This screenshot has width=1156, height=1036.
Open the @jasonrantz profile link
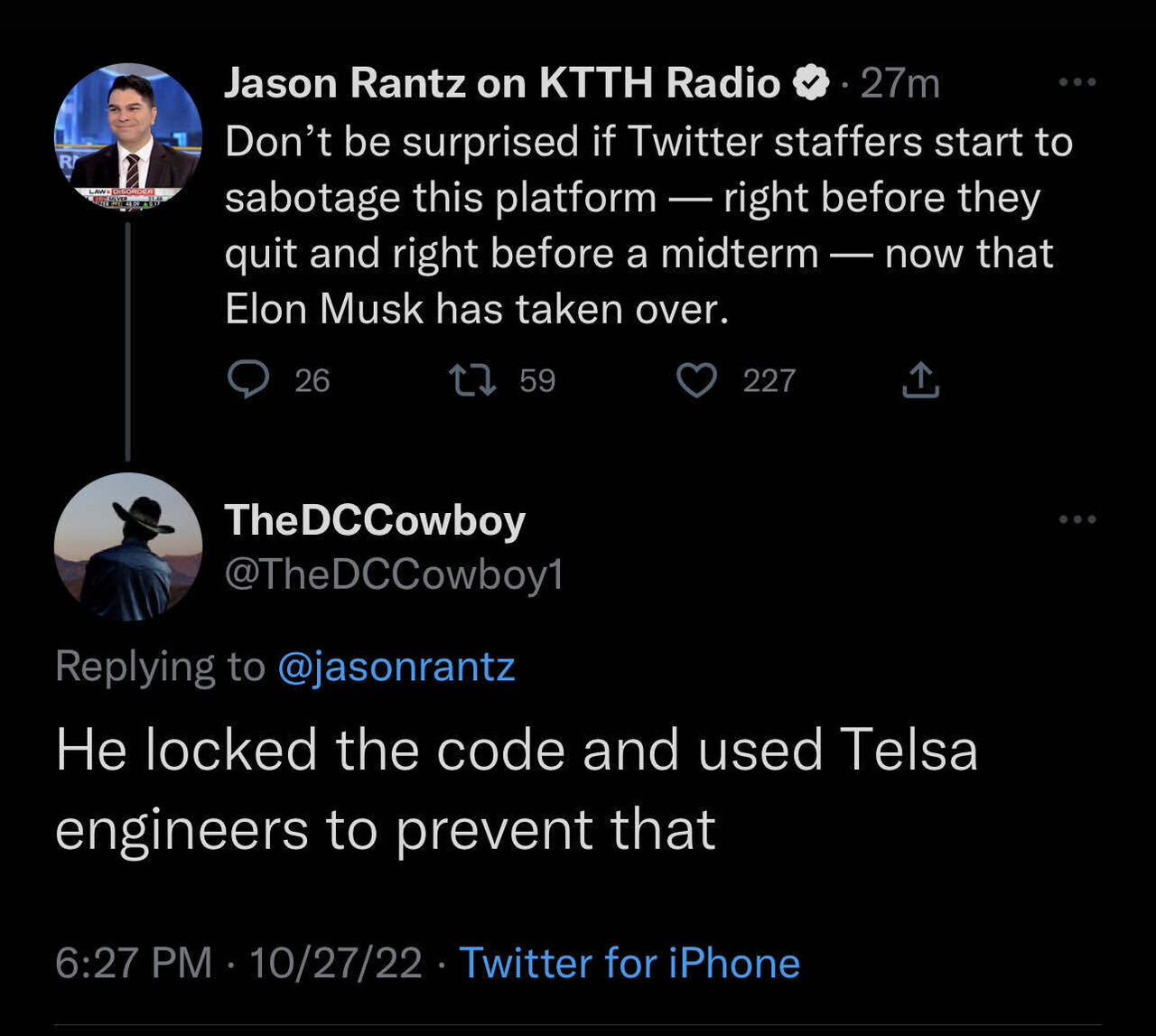396,667
